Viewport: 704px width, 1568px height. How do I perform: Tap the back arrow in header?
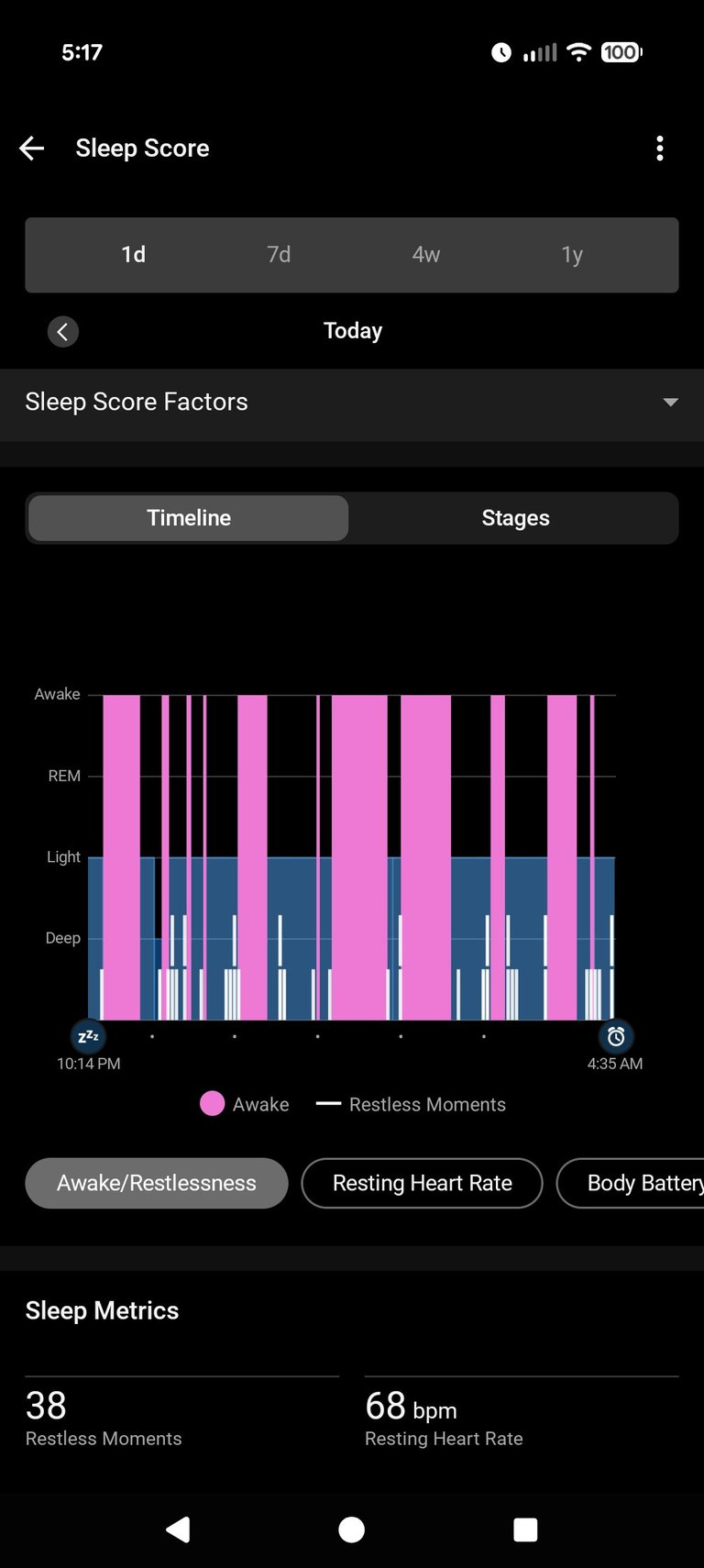tap(32, 149)
